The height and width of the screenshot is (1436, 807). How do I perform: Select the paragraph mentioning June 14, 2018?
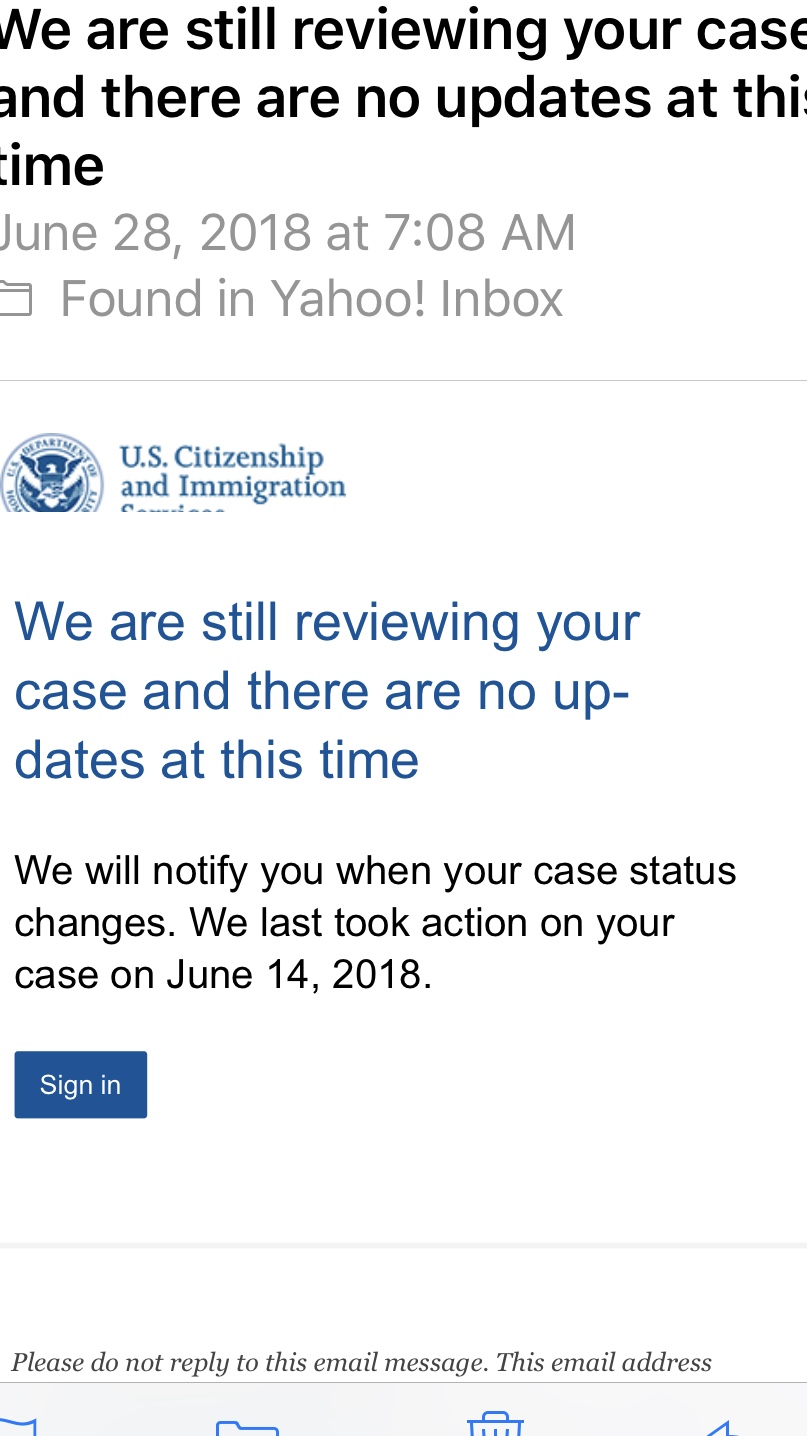(x=375, y=922)
